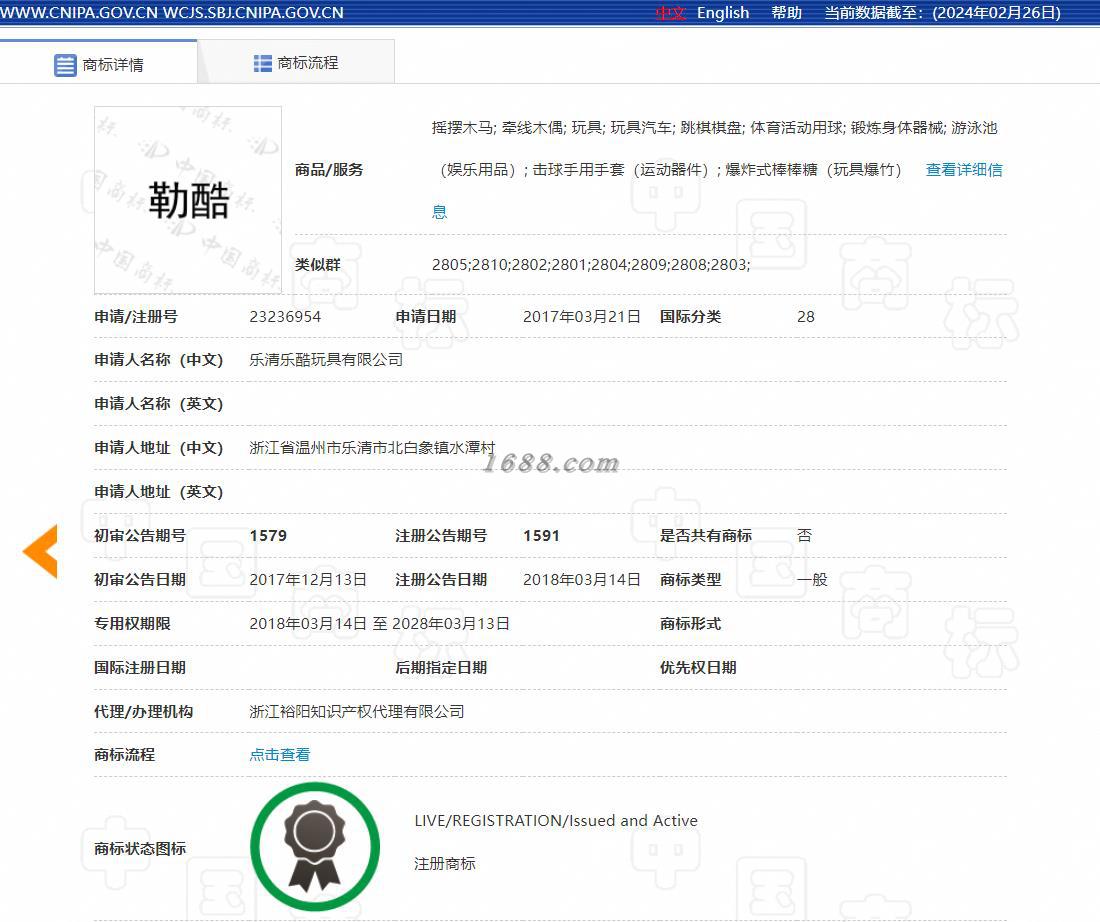Select preliminary announcement date 2017年12月13日

[308, 580]
